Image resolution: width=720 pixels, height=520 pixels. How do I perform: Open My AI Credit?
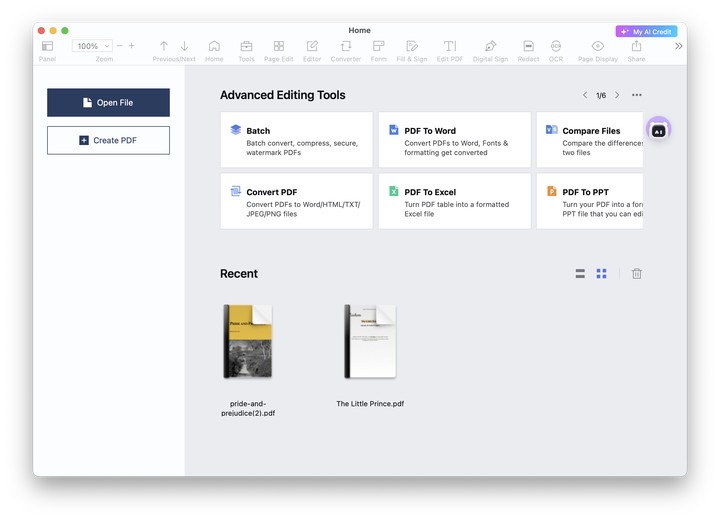[x=647, y=32]
